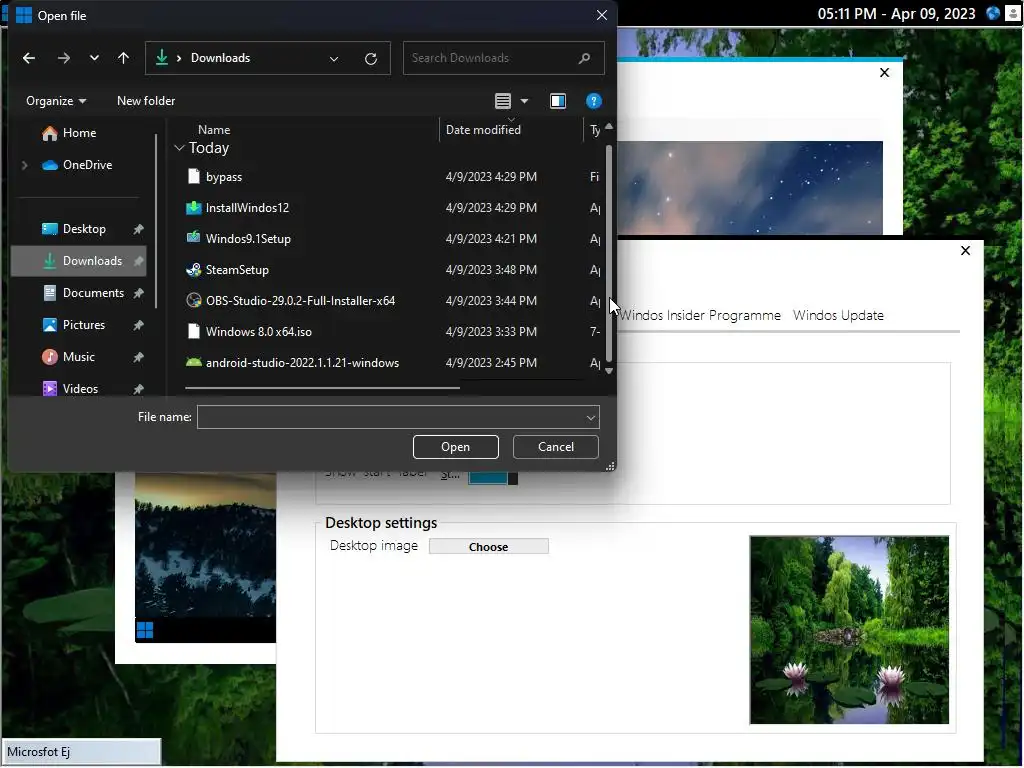Unpin Desktop using its pin icon
Image resolution: width=1024 pixels, height=768 pixels.
pos(138,229)
